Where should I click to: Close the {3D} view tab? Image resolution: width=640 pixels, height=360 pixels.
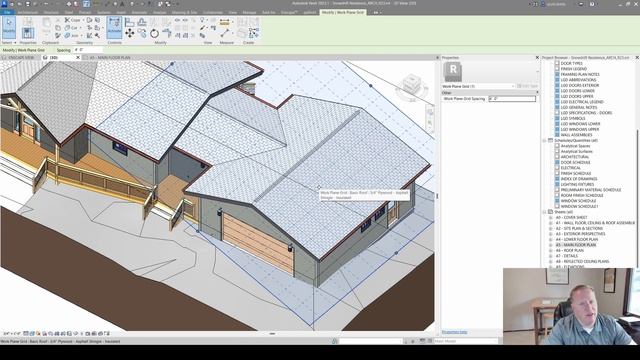coord(78,58)
